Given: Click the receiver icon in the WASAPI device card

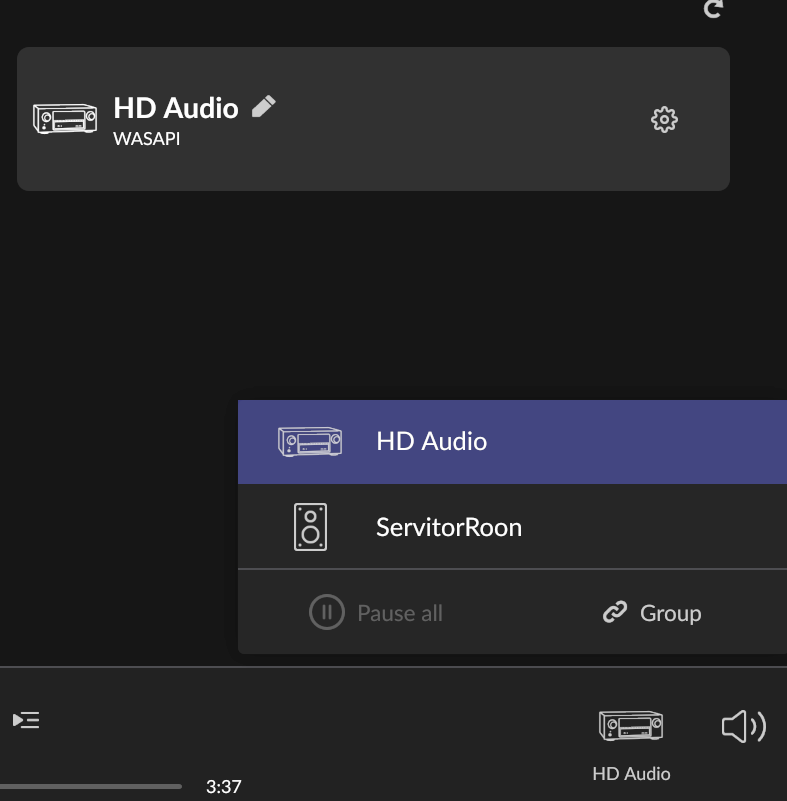Looking at the screenshot, I should (x=65, y=119).
